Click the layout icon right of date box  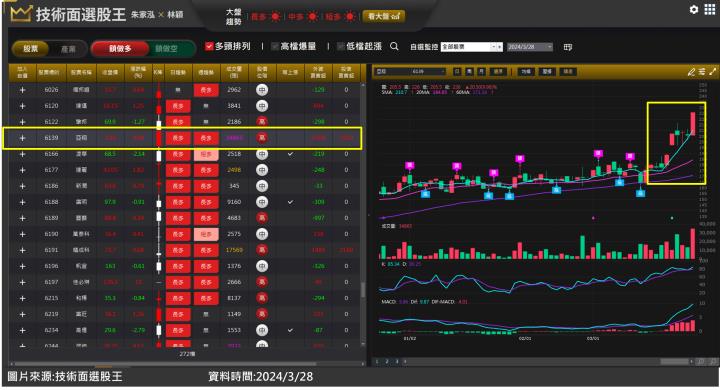568,47
